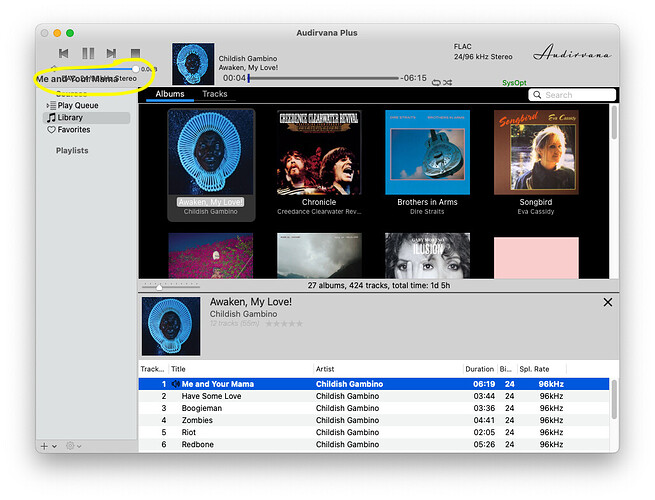The height and width of the screenshot is (500, 655).
Task: Click the Search field
Action: pos(572,95)
